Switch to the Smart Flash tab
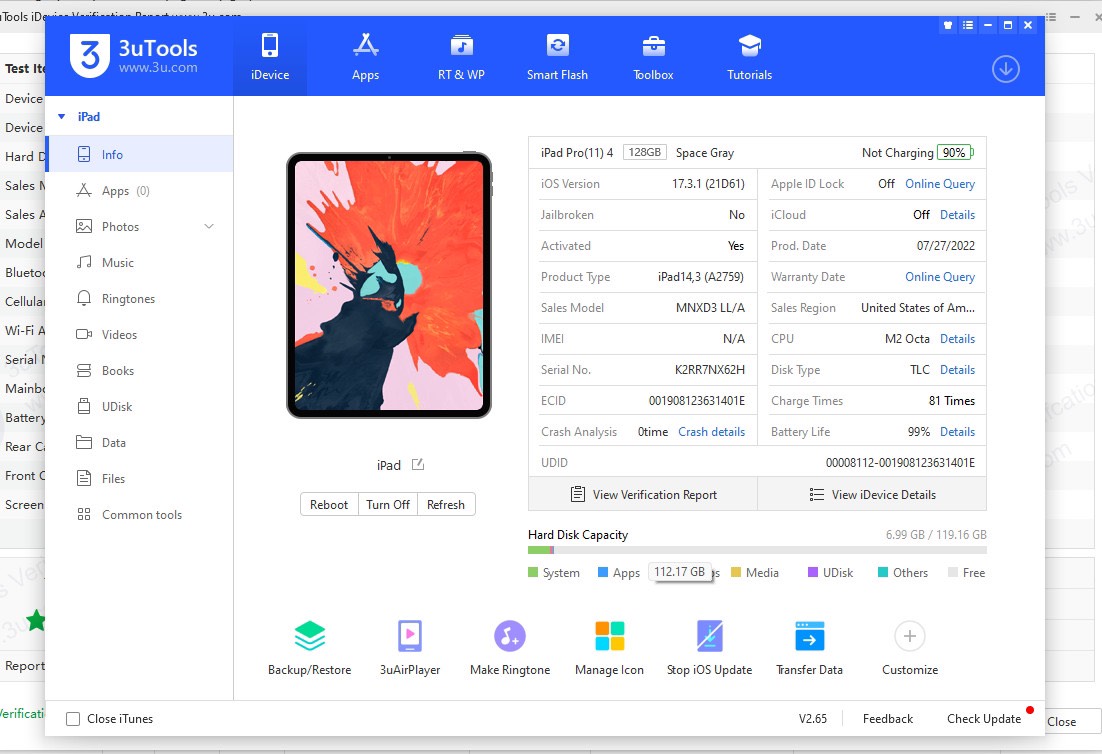The width and height of the screenshot is (1102, 754). (557, 57)
